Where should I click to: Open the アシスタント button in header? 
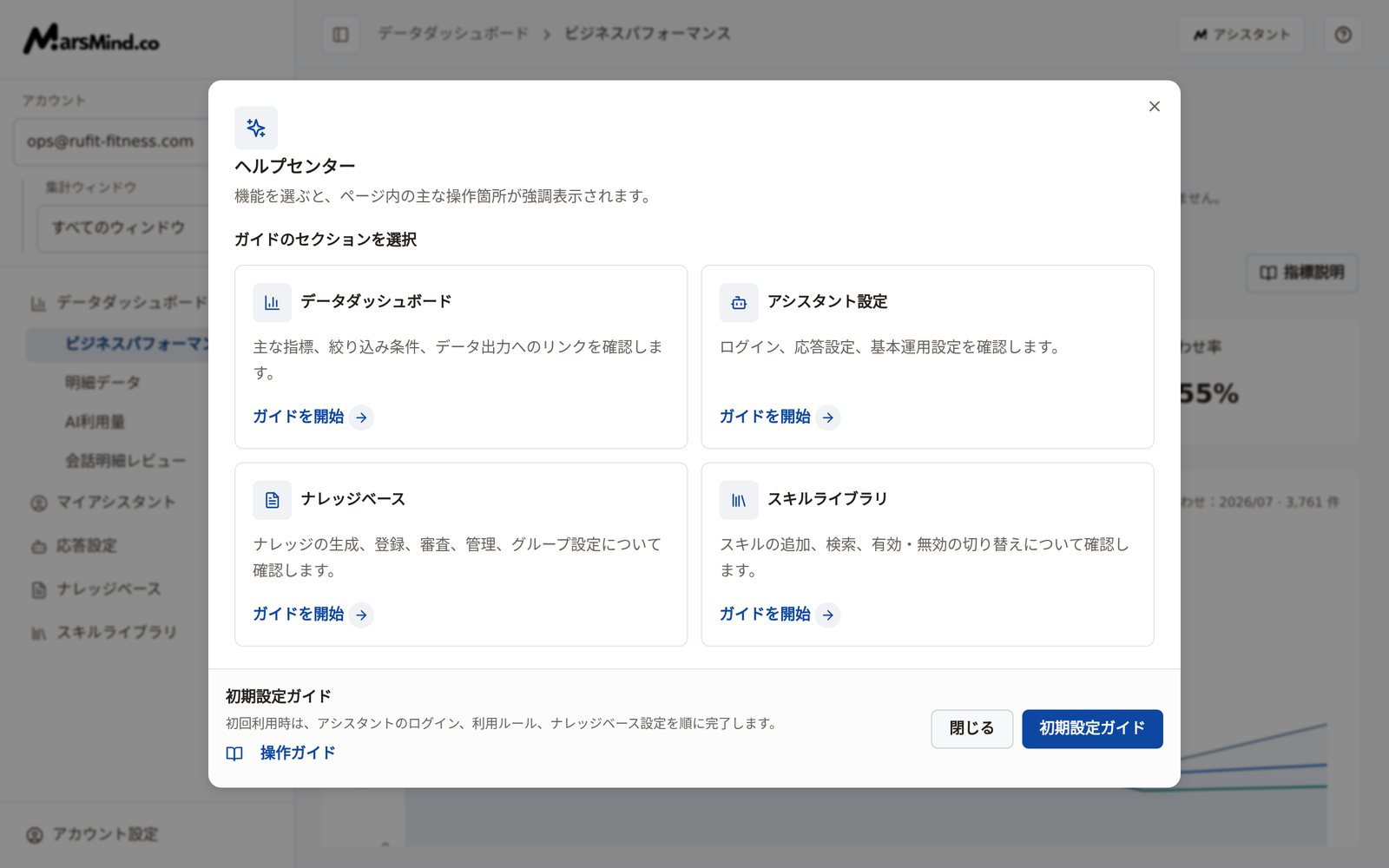point(1241,35)
